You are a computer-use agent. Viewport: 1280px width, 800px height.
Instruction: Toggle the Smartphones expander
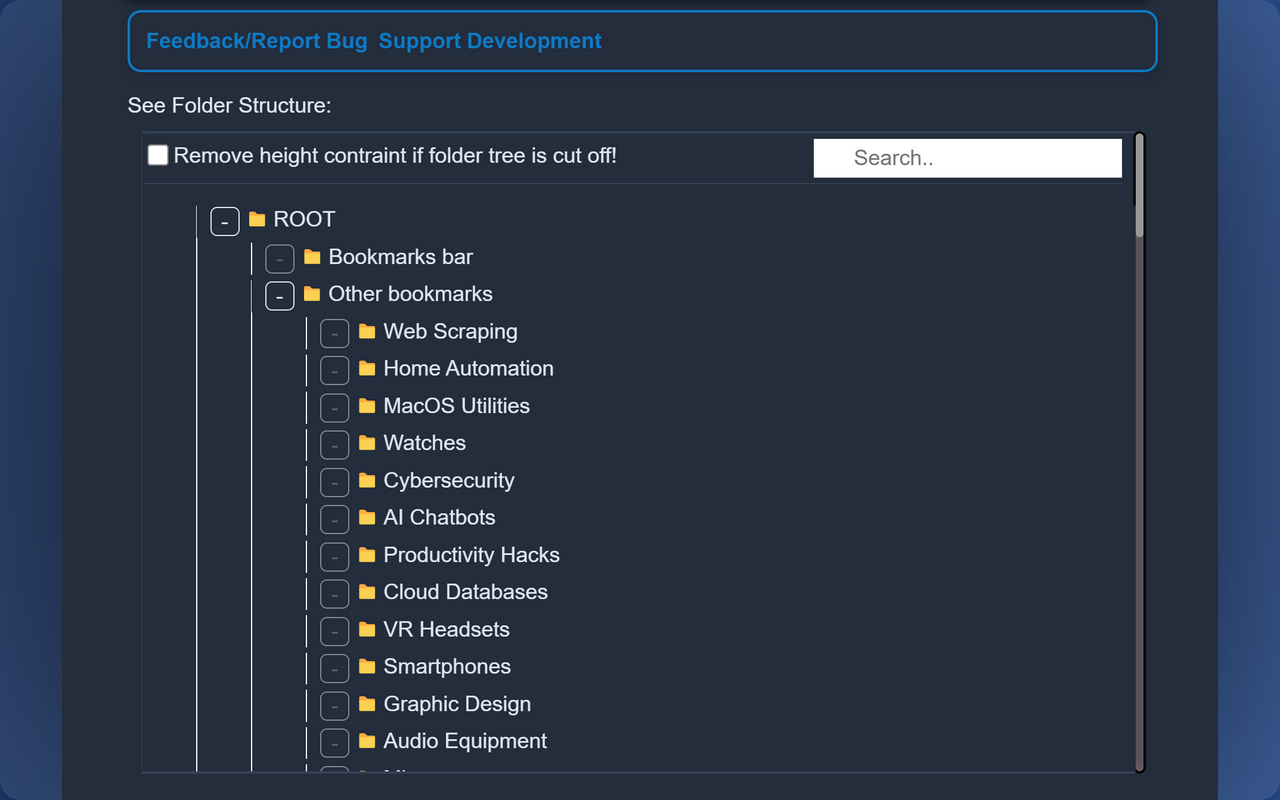(335, 668)
